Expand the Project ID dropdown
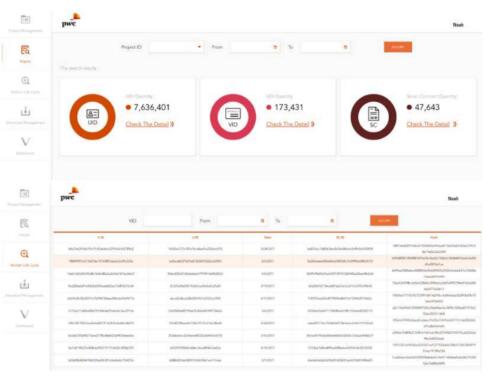 [x=176, y=47]
